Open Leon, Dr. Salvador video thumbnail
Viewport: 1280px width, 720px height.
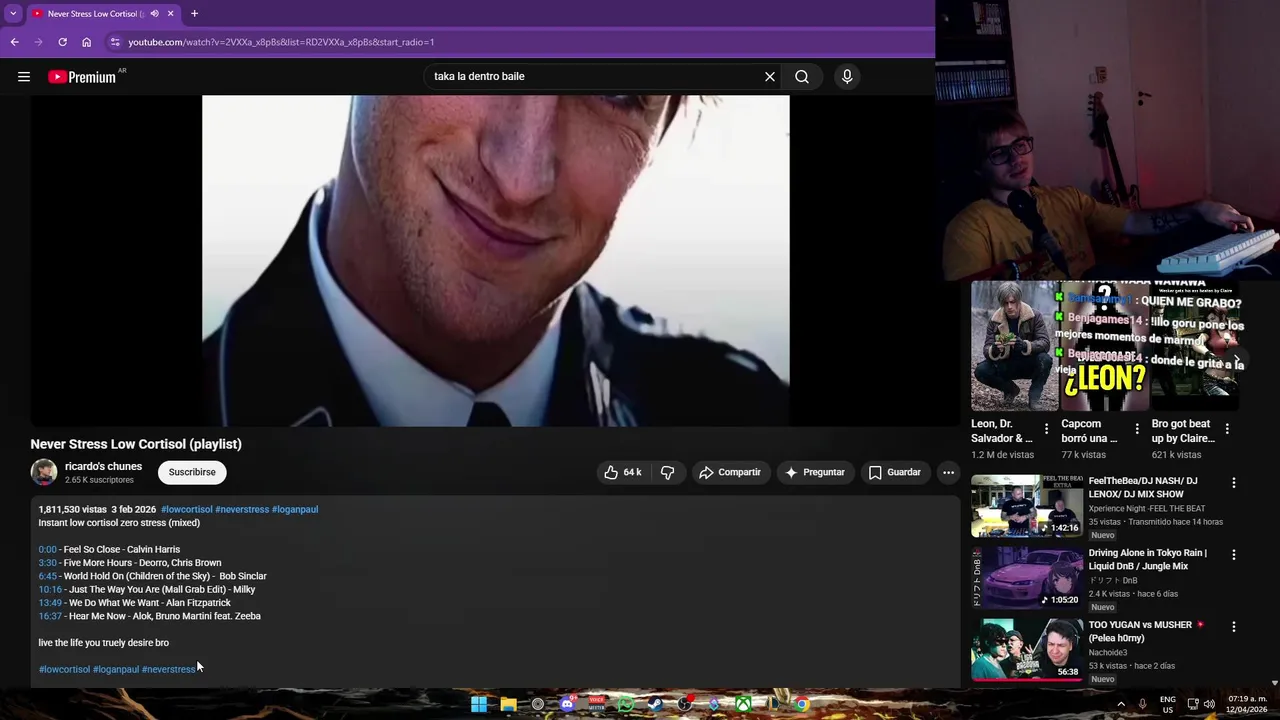1014,345
